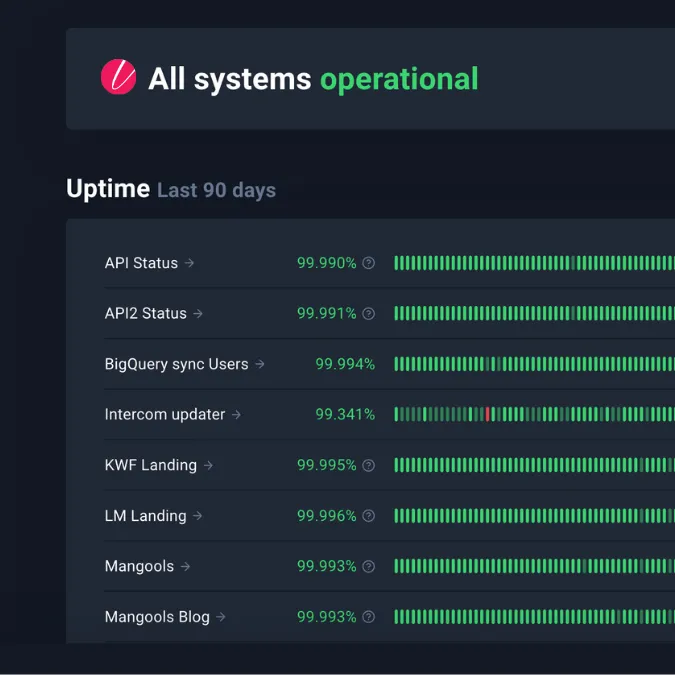
Task: Click the 99.990% uptime value
Action: 327,263
